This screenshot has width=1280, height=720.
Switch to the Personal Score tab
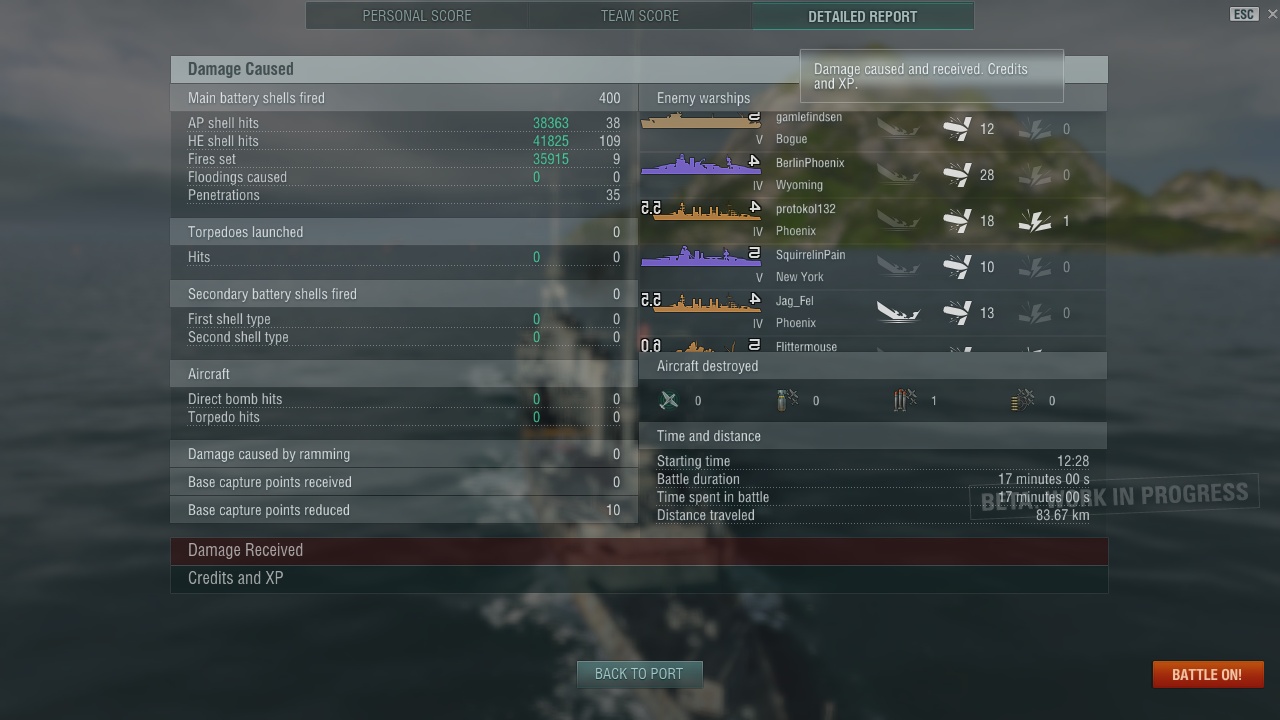click(x=417, y=16)
